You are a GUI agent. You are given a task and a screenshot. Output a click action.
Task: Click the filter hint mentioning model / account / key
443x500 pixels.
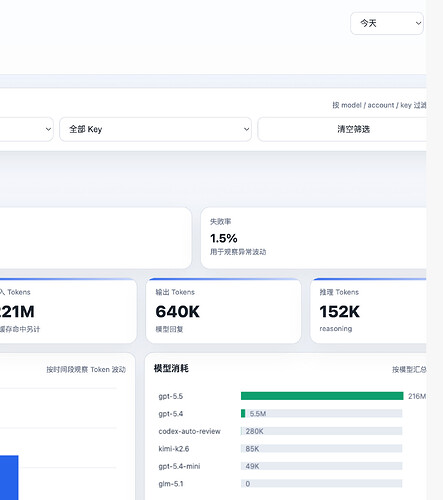coord(379,105)
